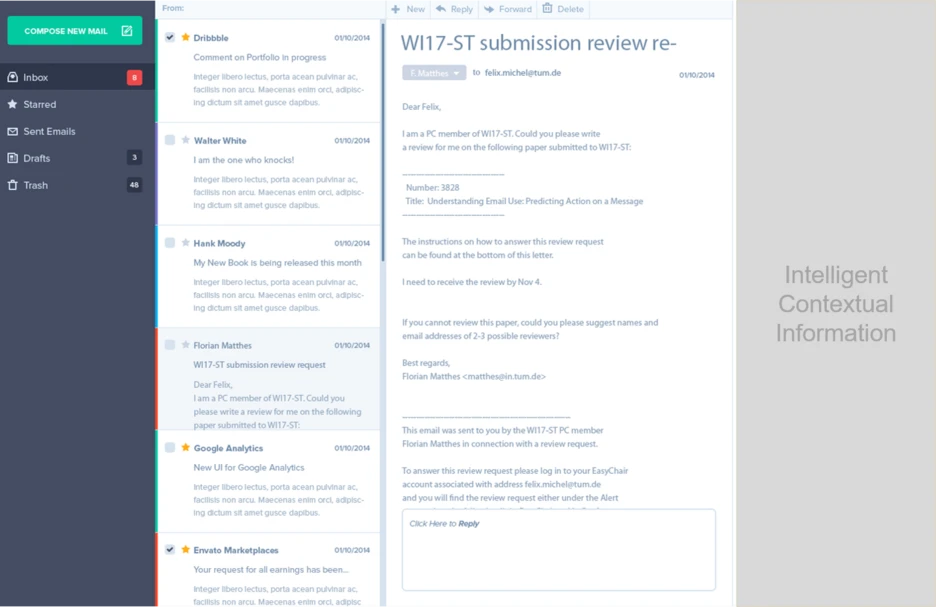
Task: Open the Inbox folder
Action: click(36, 77)
